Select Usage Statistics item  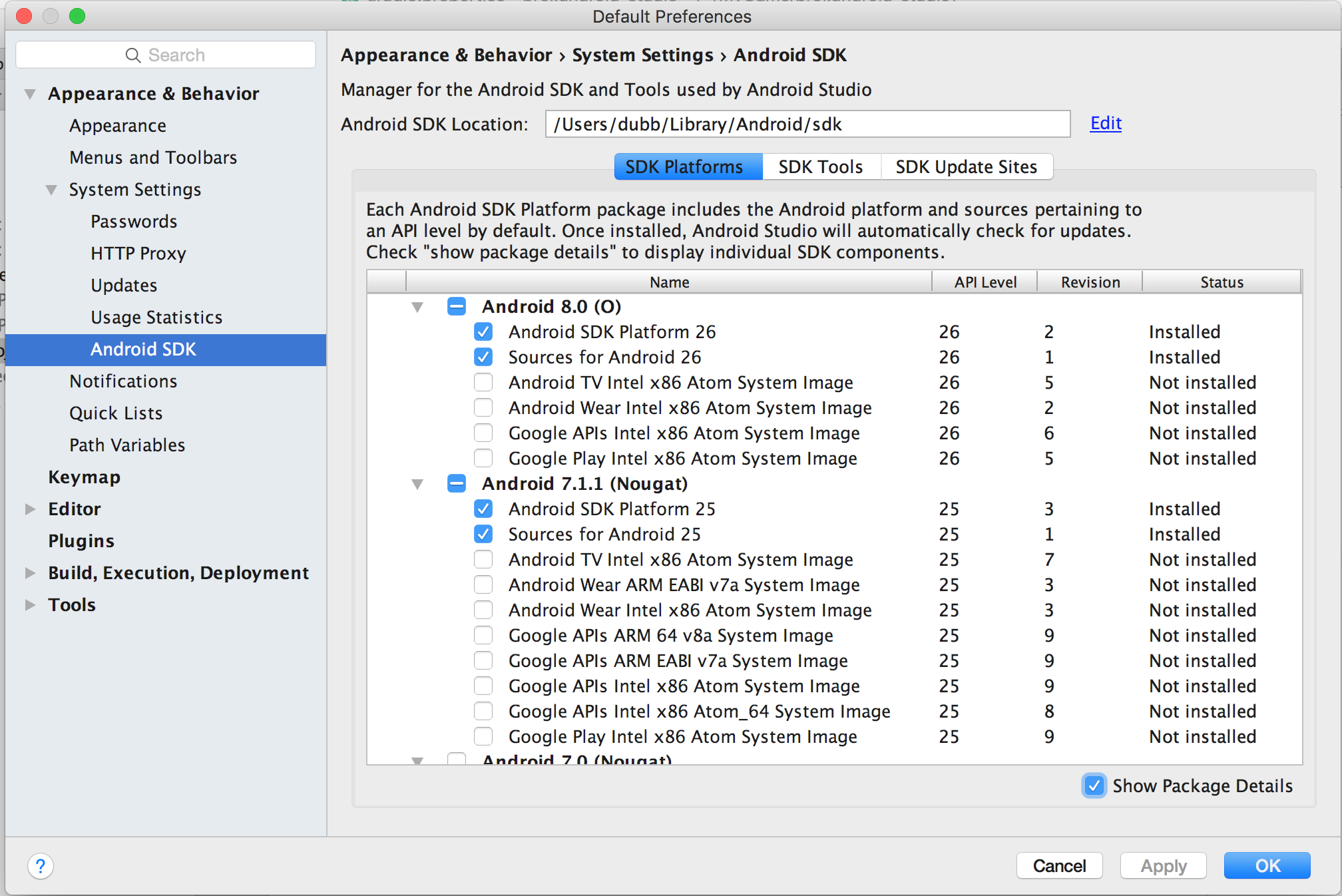(156, 318)
